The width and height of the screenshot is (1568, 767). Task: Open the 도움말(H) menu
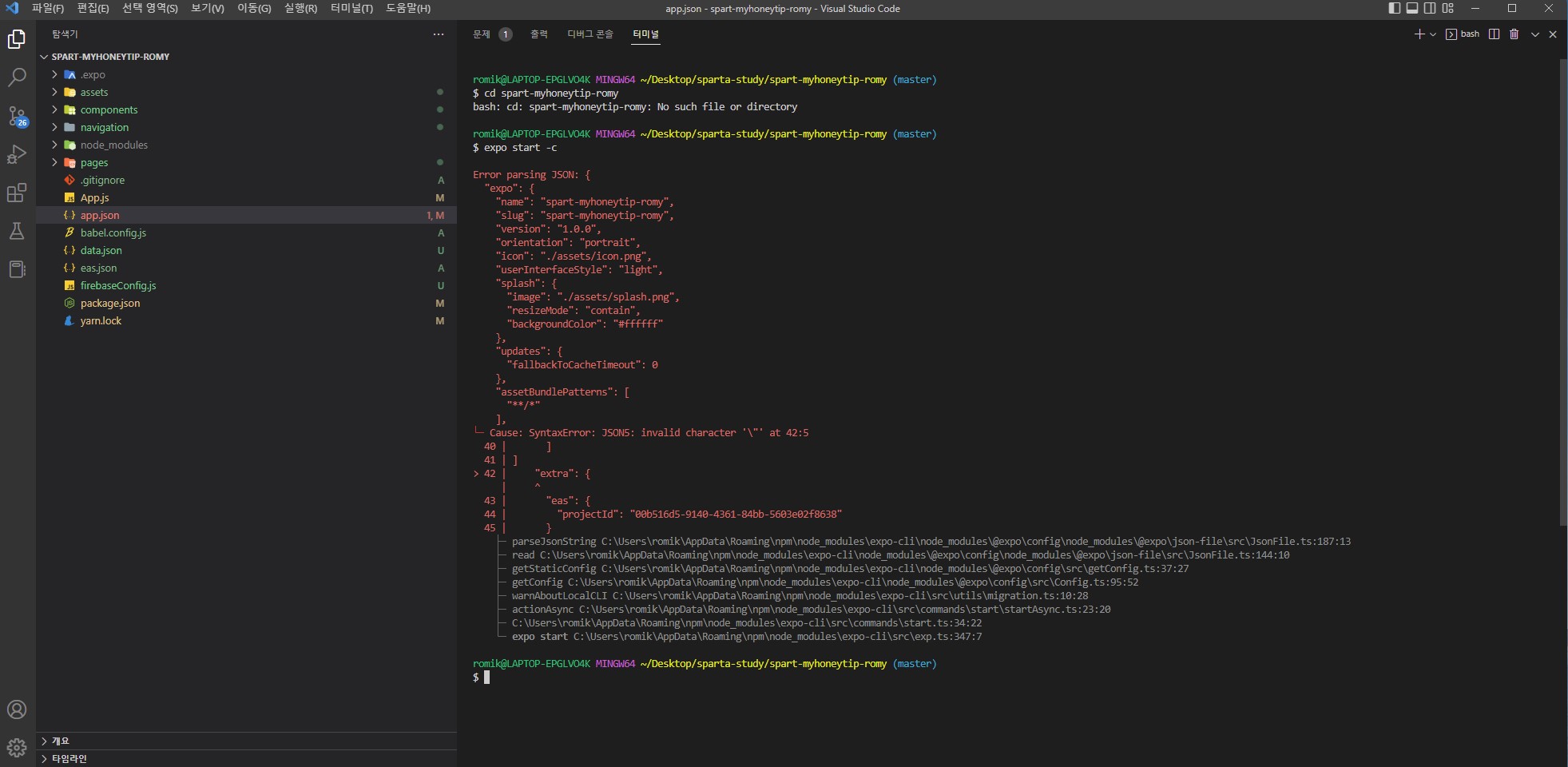pyautogui.click(x=408, y=9)
